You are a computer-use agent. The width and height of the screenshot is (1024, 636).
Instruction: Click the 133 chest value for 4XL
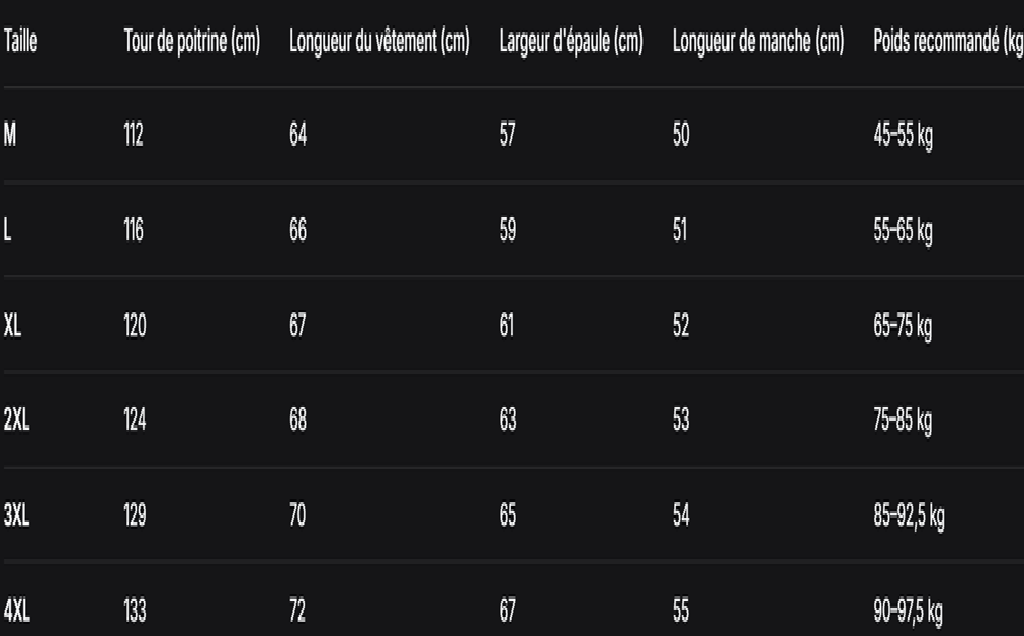tap(135, 611)
